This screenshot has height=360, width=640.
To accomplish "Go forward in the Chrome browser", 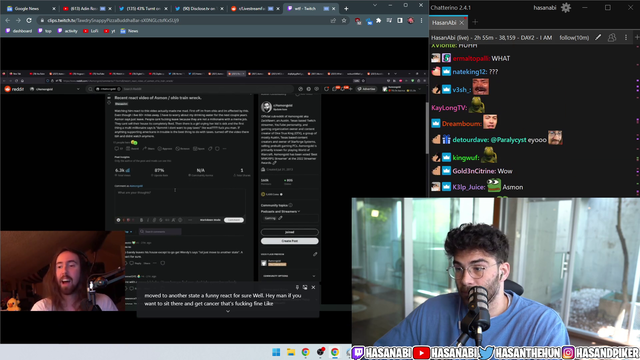I will pos(18,20).
